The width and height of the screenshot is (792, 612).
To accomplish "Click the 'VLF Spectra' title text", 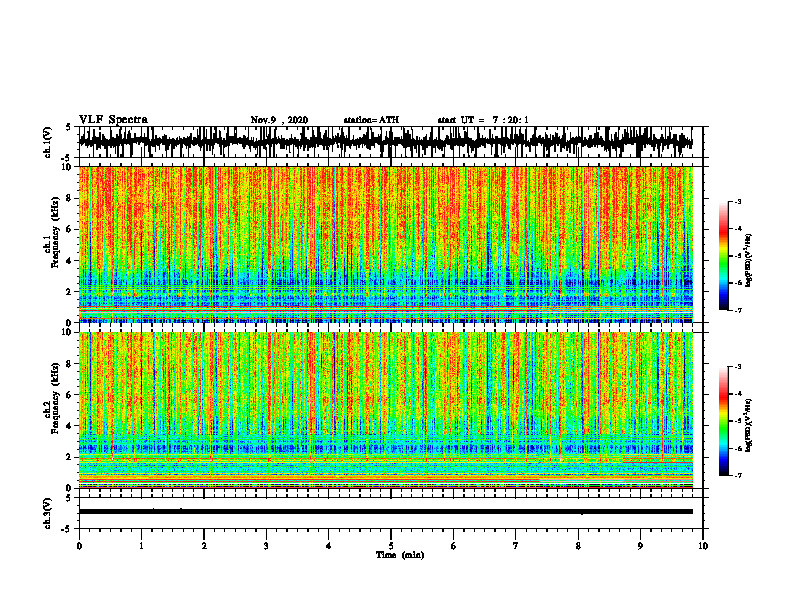I will pos(113,120).
